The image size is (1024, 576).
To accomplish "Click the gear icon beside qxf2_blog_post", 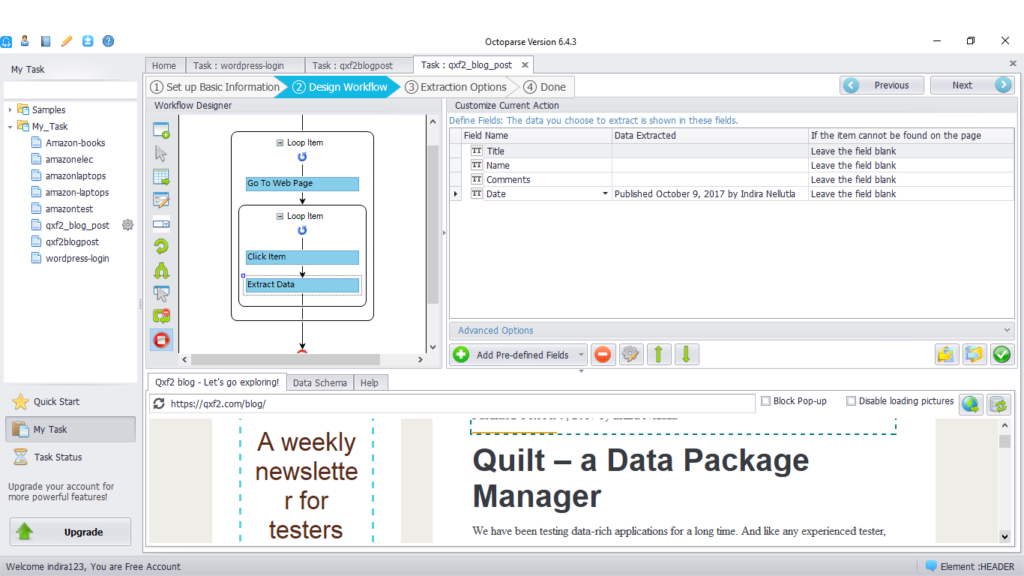I will [x=128, y=225].
